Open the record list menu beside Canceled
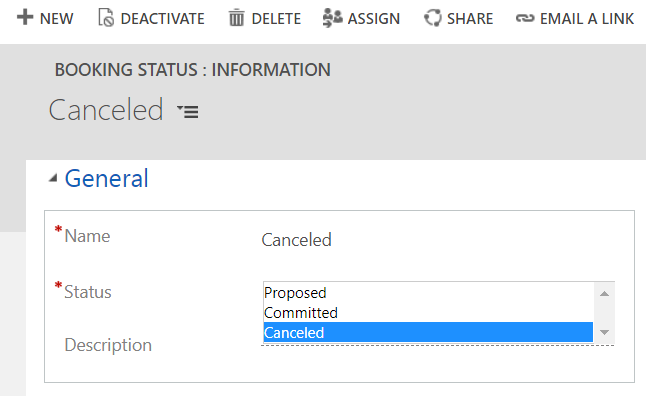 [x=188, y=112]
